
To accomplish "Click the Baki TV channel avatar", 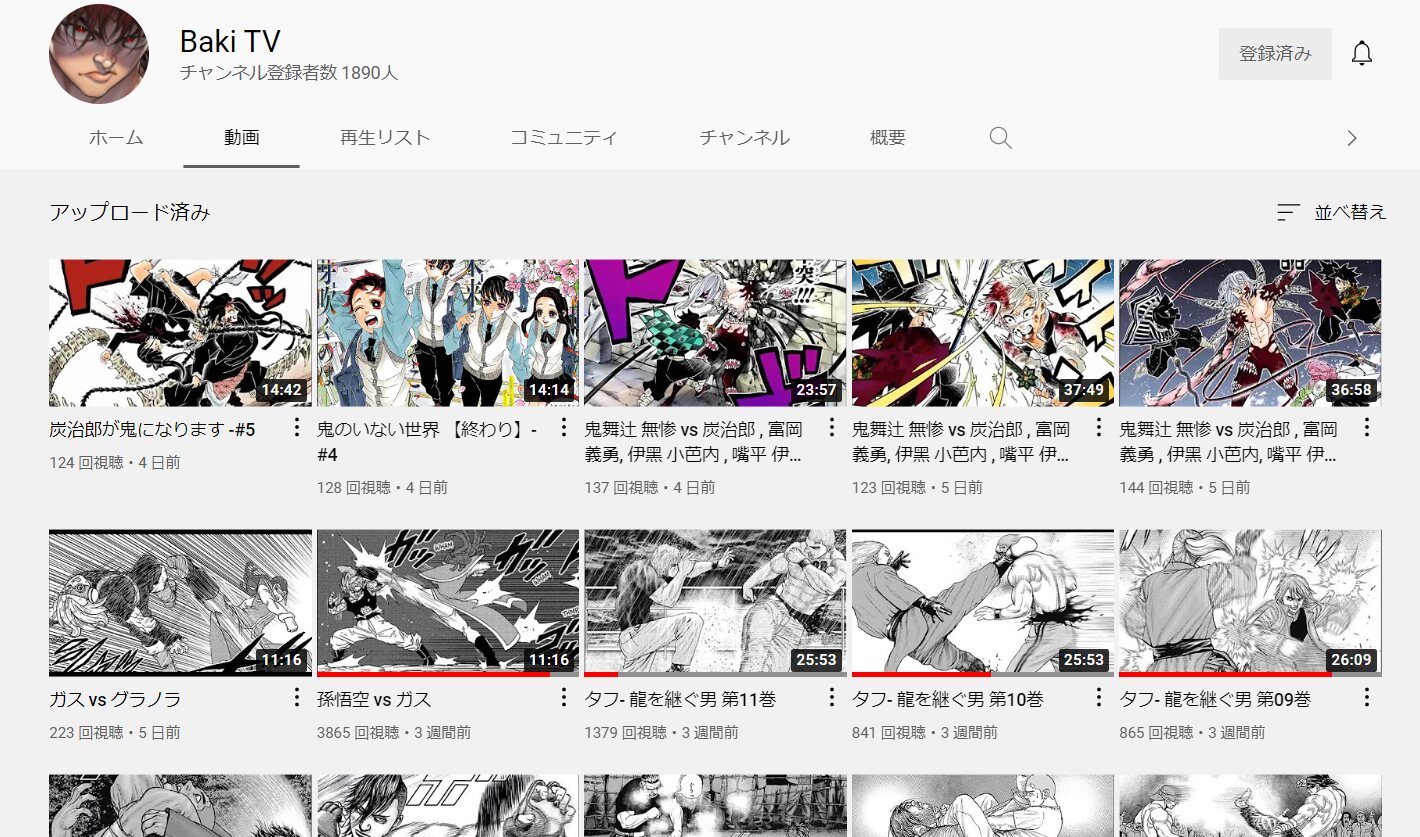I will [99, 54].
